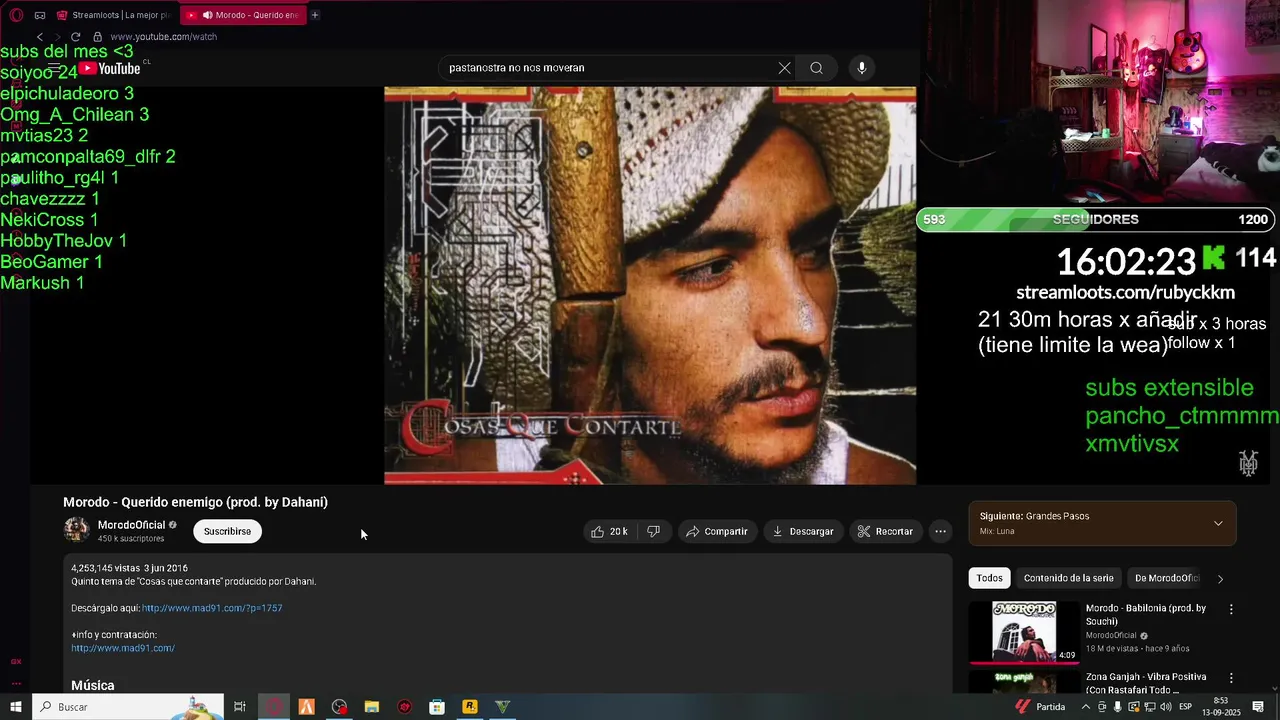The height and width of the screenshot is (720, 1280).
Task: Start voice search with microphone icon
Action: (x=862, y=68)
